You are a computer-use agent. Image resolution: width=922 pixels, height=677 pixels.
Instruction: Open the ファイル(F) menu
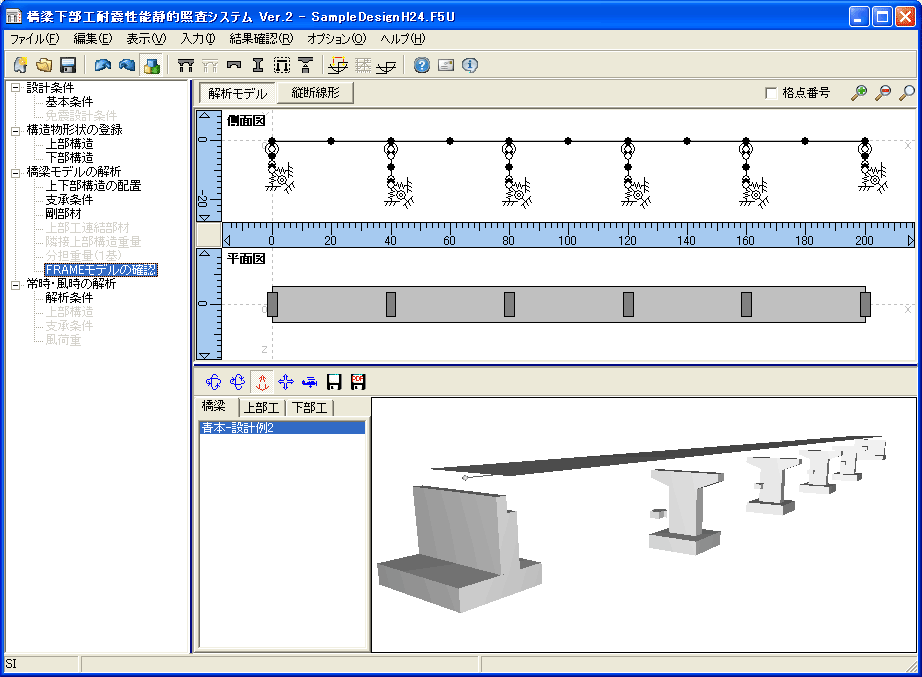[x=35, y=39]
